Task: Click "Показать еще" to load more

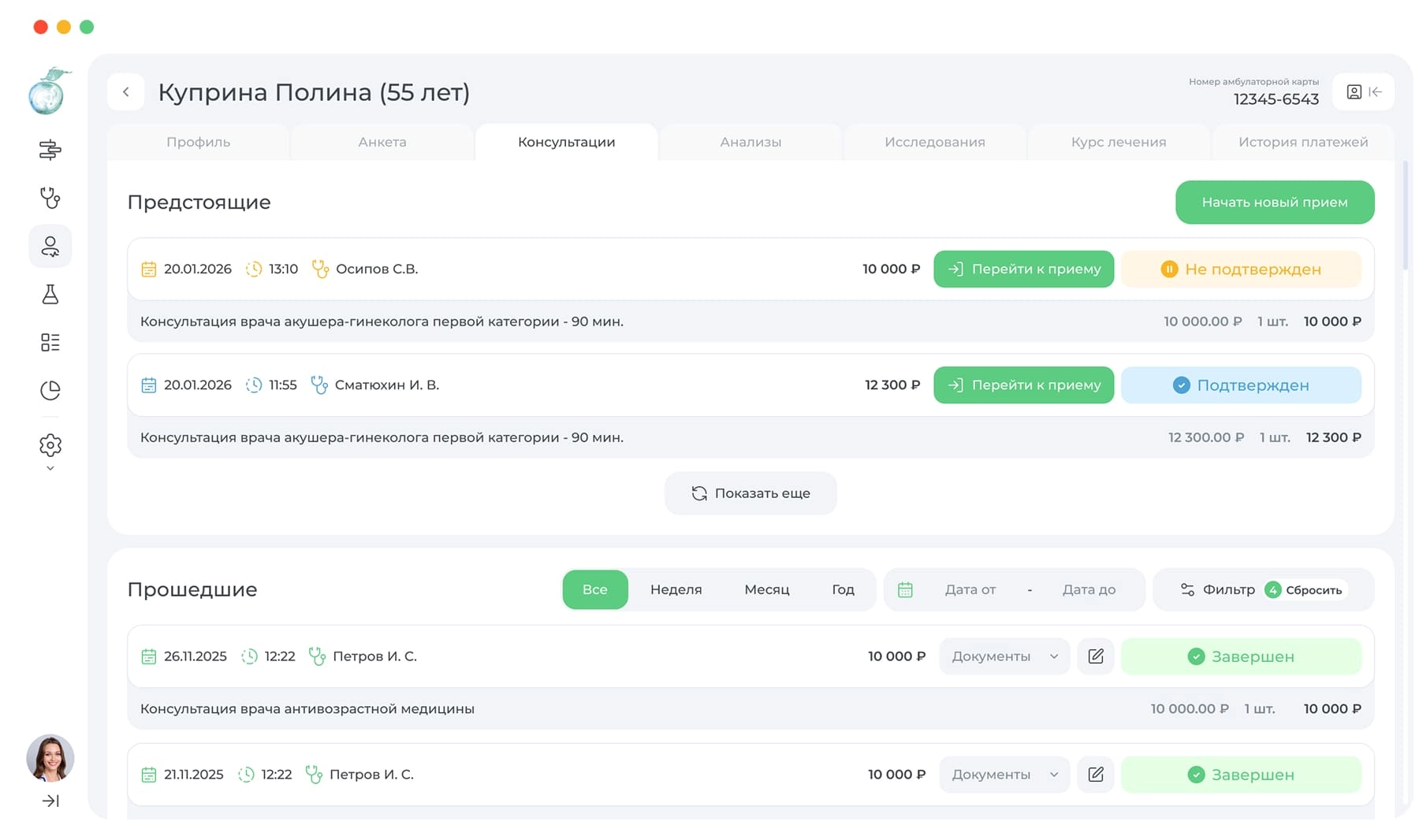Action: point(750,493)
